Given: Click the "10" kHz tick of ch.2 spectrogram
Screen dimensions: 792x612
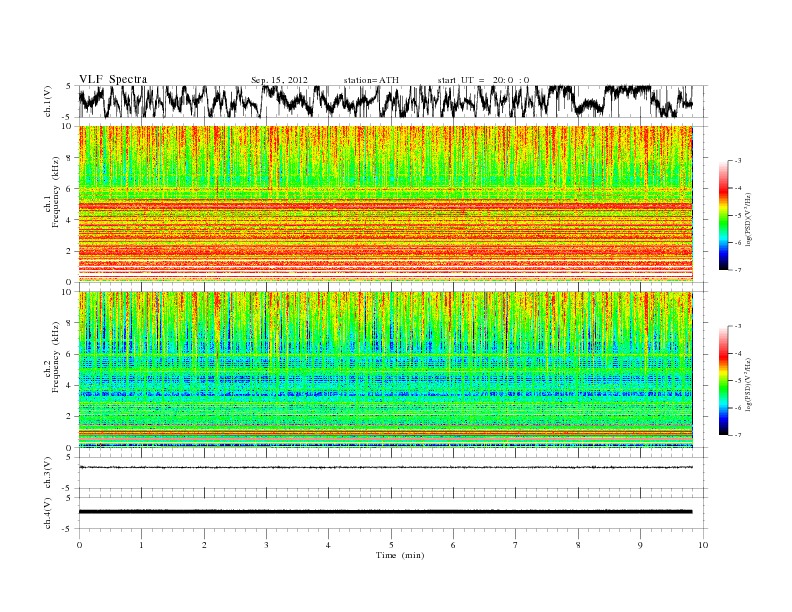Looking at the screenshot, I should 67,292.
